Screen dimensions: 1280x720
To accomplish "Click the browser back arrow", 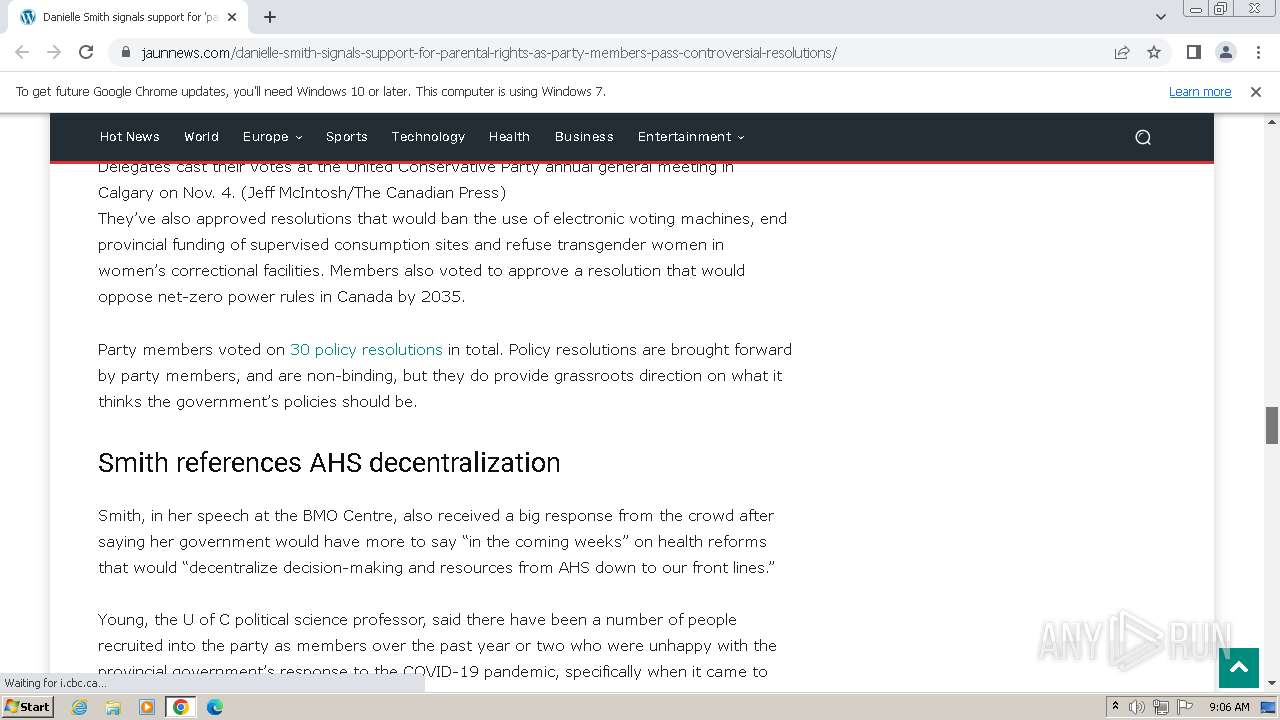I will pyautogui.click(x=22, y=52).
